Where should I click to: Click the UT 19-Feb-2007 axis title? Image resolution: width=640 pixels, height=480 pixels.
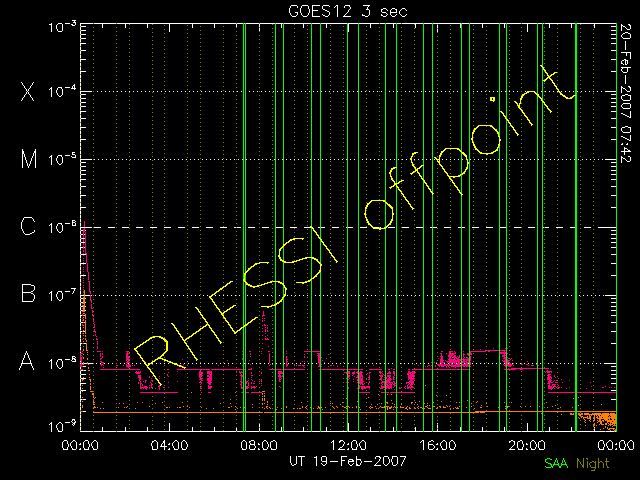click(x=348, y=461)
